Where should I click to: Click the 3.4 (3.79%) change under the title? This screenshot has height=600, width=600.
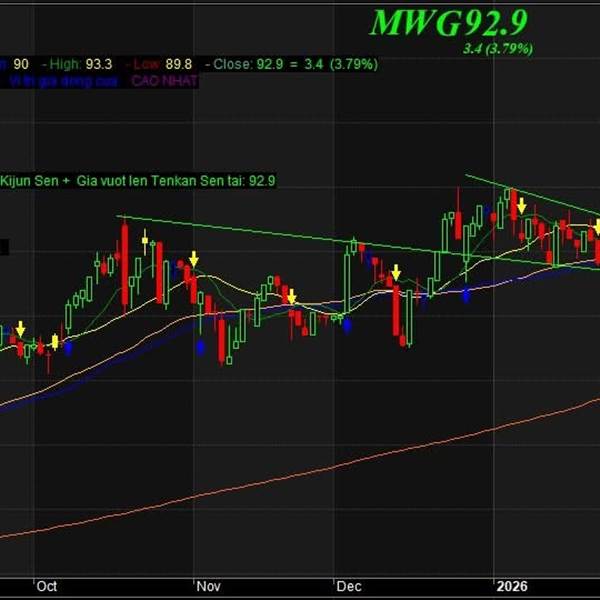pyautogui.click(x=498, y=49)
